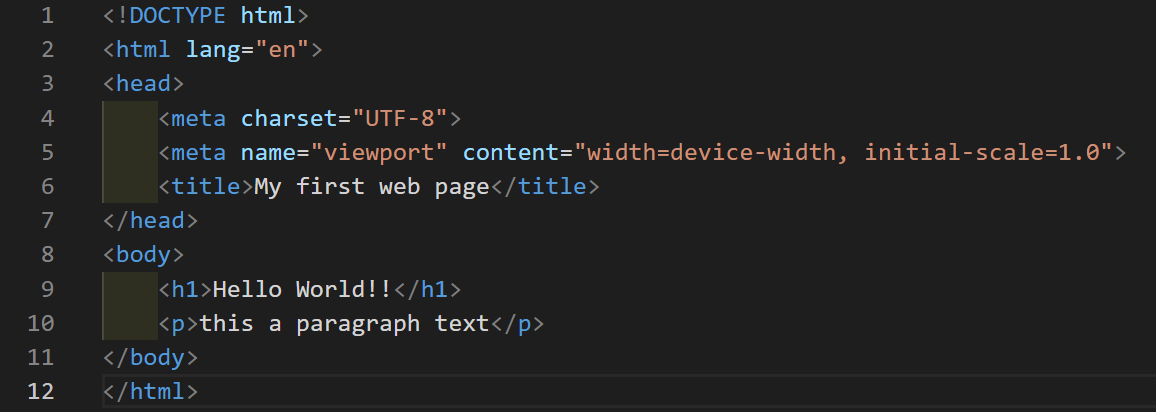The height and width of the screenshot is (412, 1156).
Task: Click the meta tag on the charset line
Action: coord(198,118)
